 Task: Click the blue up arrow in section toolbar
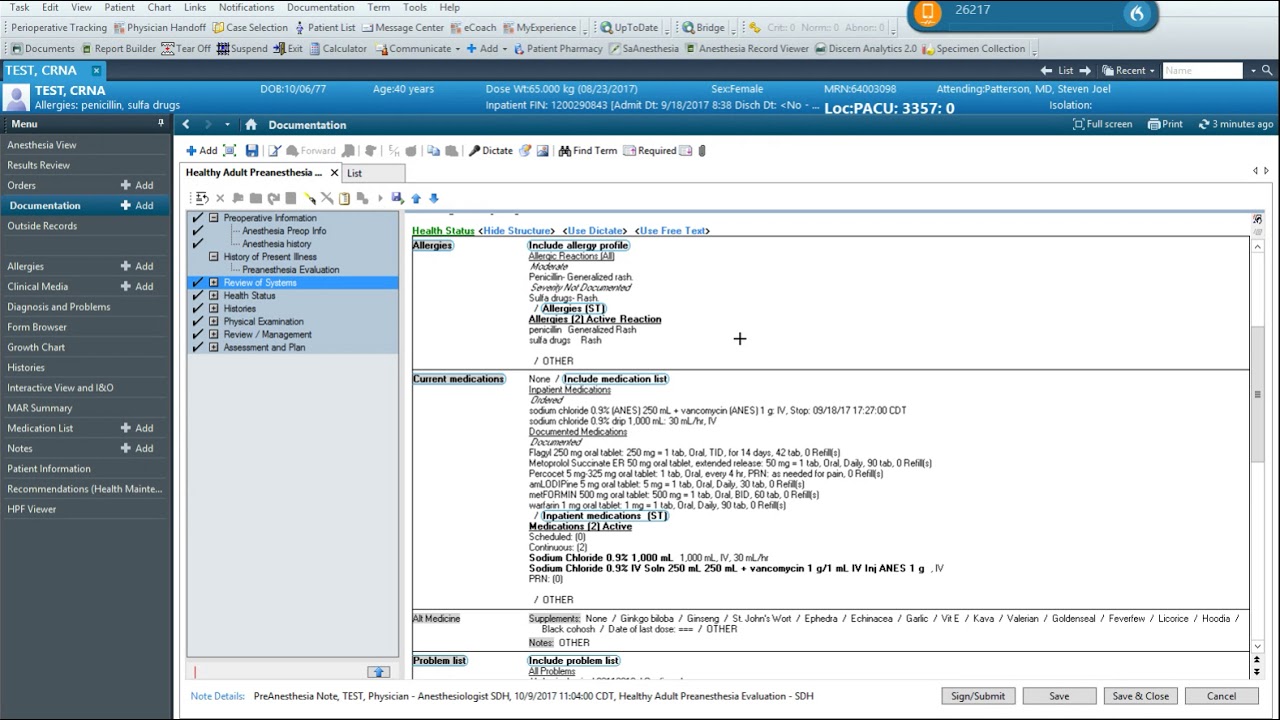click(x=416, y=198)
